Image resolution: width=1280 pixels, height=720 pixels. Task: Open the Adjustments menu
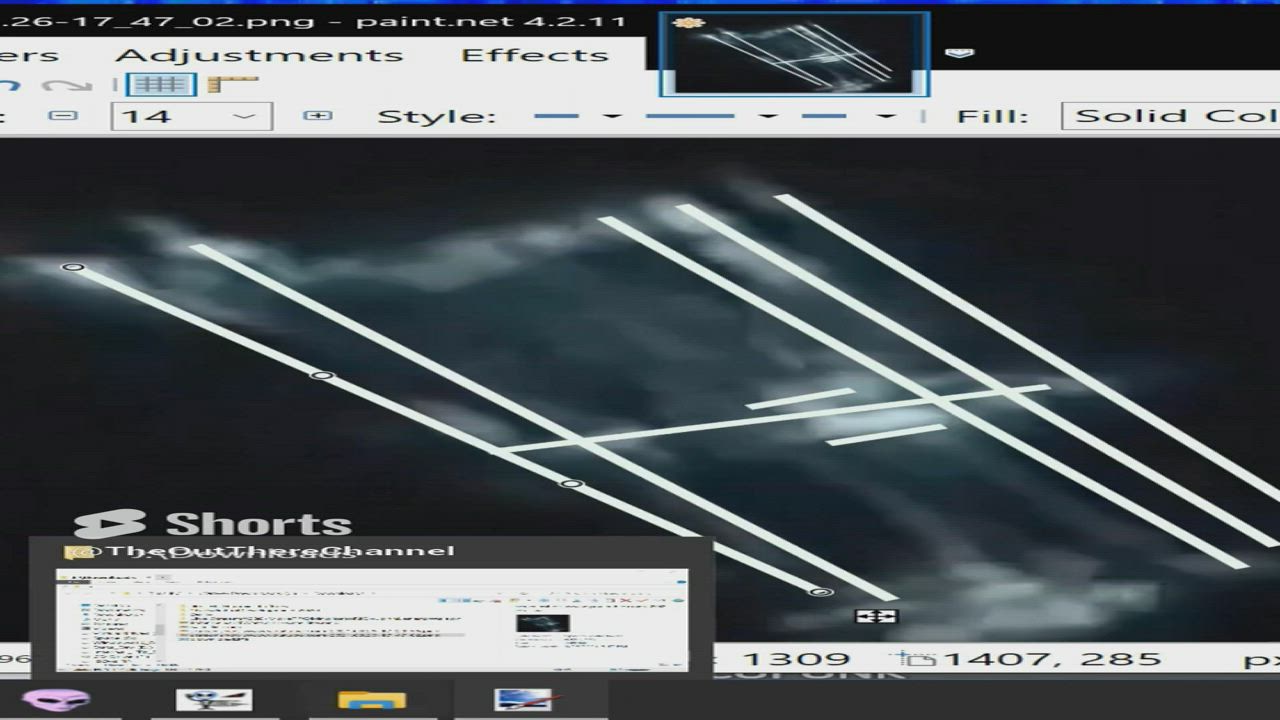259,55
